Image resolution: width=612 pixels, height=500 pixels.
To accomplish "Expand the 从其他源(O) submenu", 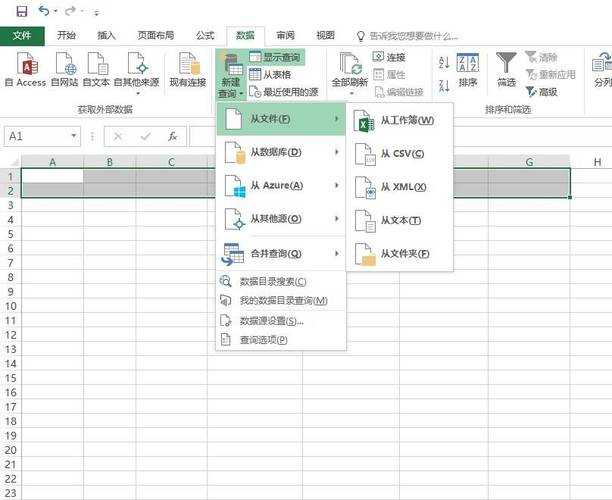I will click(281, 219).
